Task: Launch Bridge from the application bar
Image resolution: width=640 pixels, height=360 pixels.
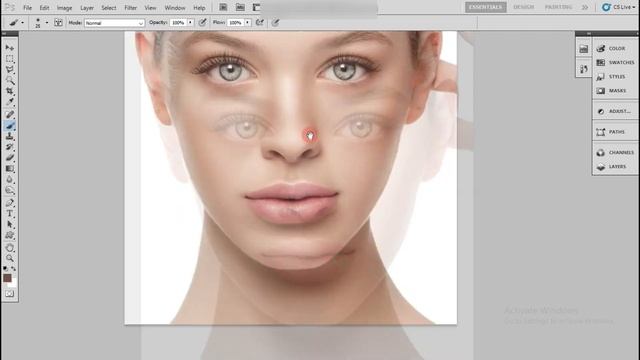Action: coord(223,7)
